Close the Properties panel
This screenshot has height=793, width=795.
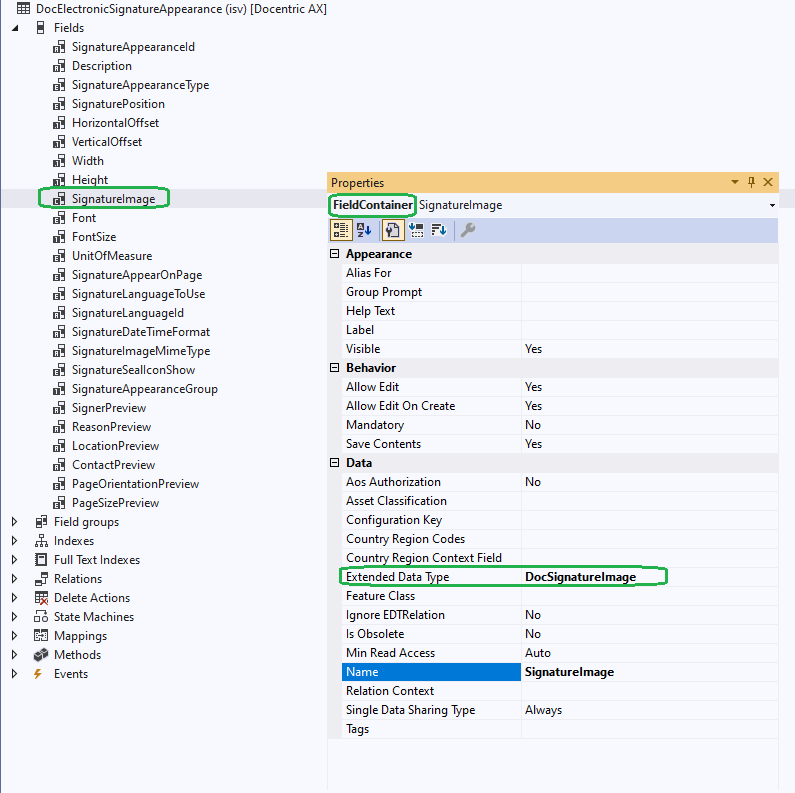768,182
